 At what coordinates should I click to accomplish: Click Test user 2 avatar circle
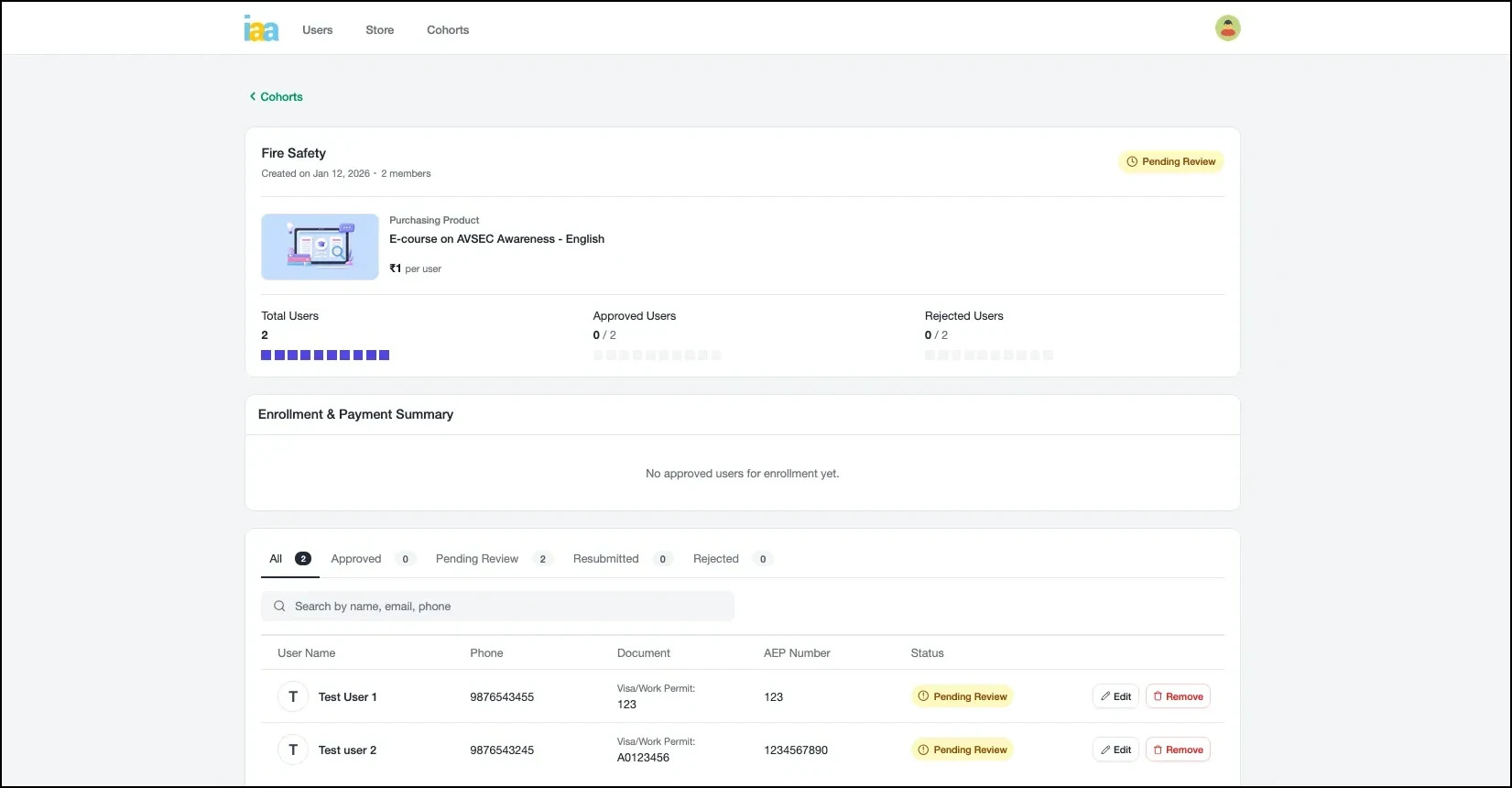[x=293, y=750]
